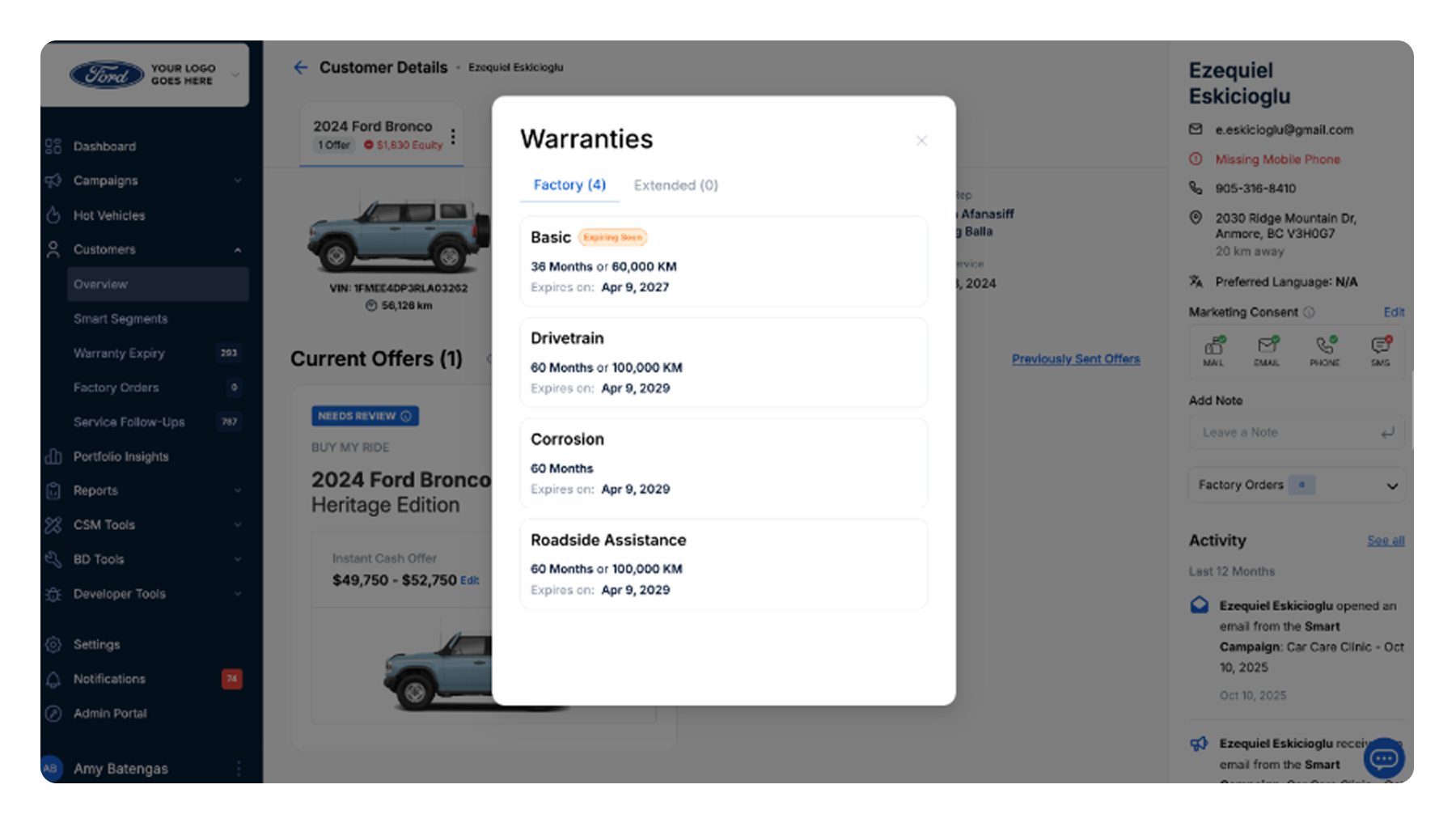Open the Previously Sent Offers link
The width and height of the screenshot is (1456, 827).
[x=1075, y=358]
